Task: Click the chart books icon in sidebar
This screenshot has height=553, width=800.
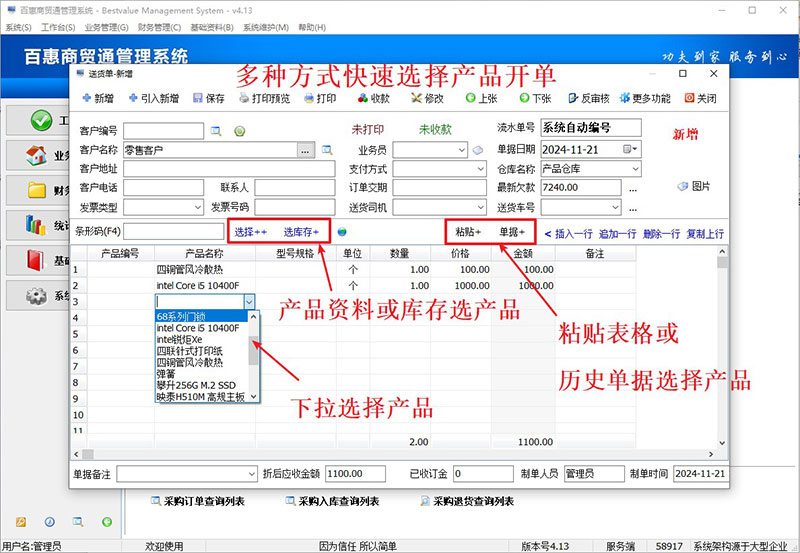Action: tap(36, 224)
